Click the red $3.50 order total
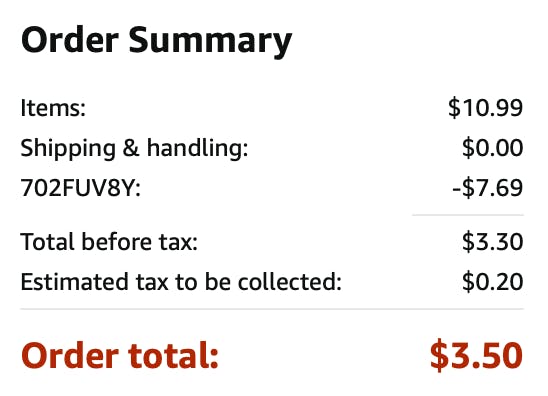 tap(476, 355)
